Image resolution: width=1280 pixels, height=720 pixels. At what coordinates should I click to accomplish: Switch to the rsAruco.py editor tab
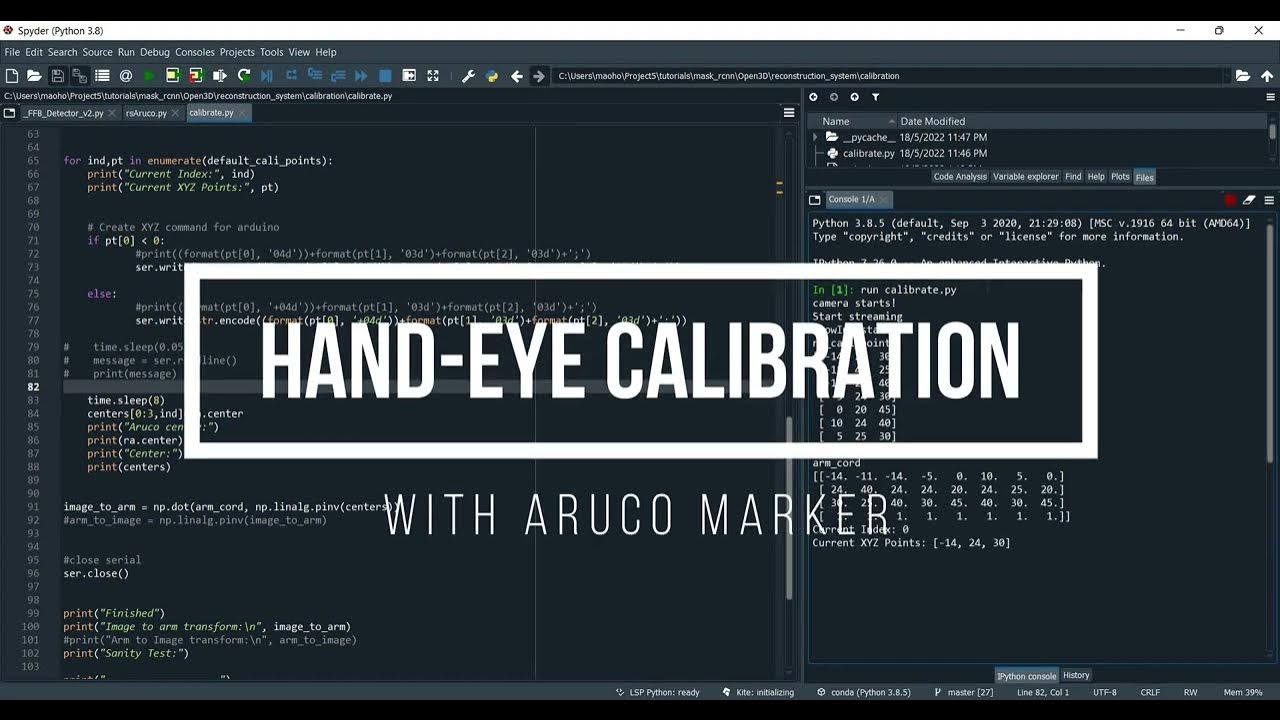coord(146,113)
